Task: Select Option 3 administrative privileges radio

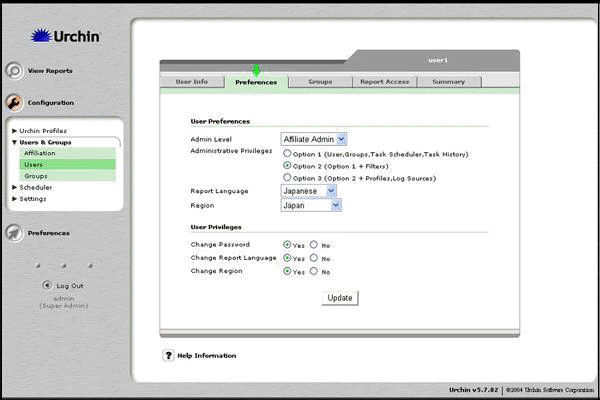Action: pyautogui.click(x=288, y=177)
